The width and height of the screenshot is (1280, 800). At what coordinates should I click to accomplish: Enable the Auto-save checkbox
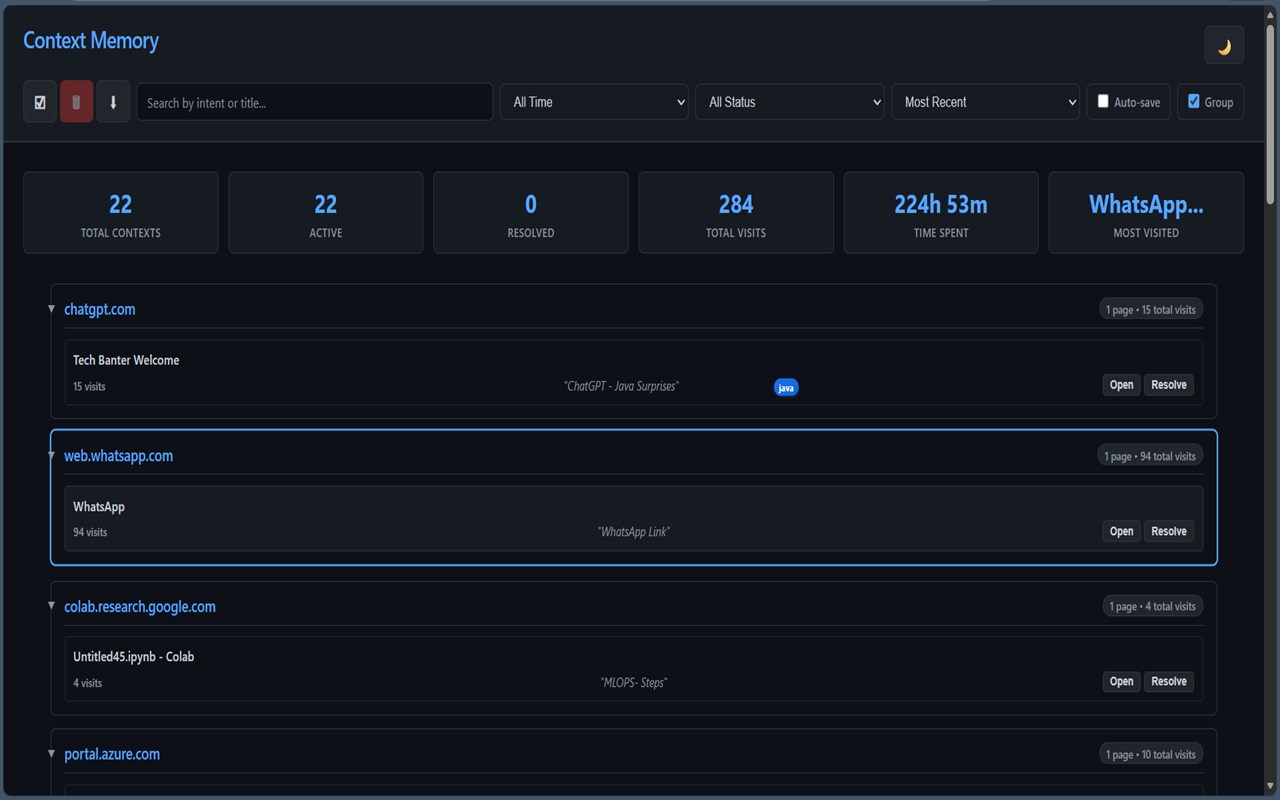click(1103, 101)
